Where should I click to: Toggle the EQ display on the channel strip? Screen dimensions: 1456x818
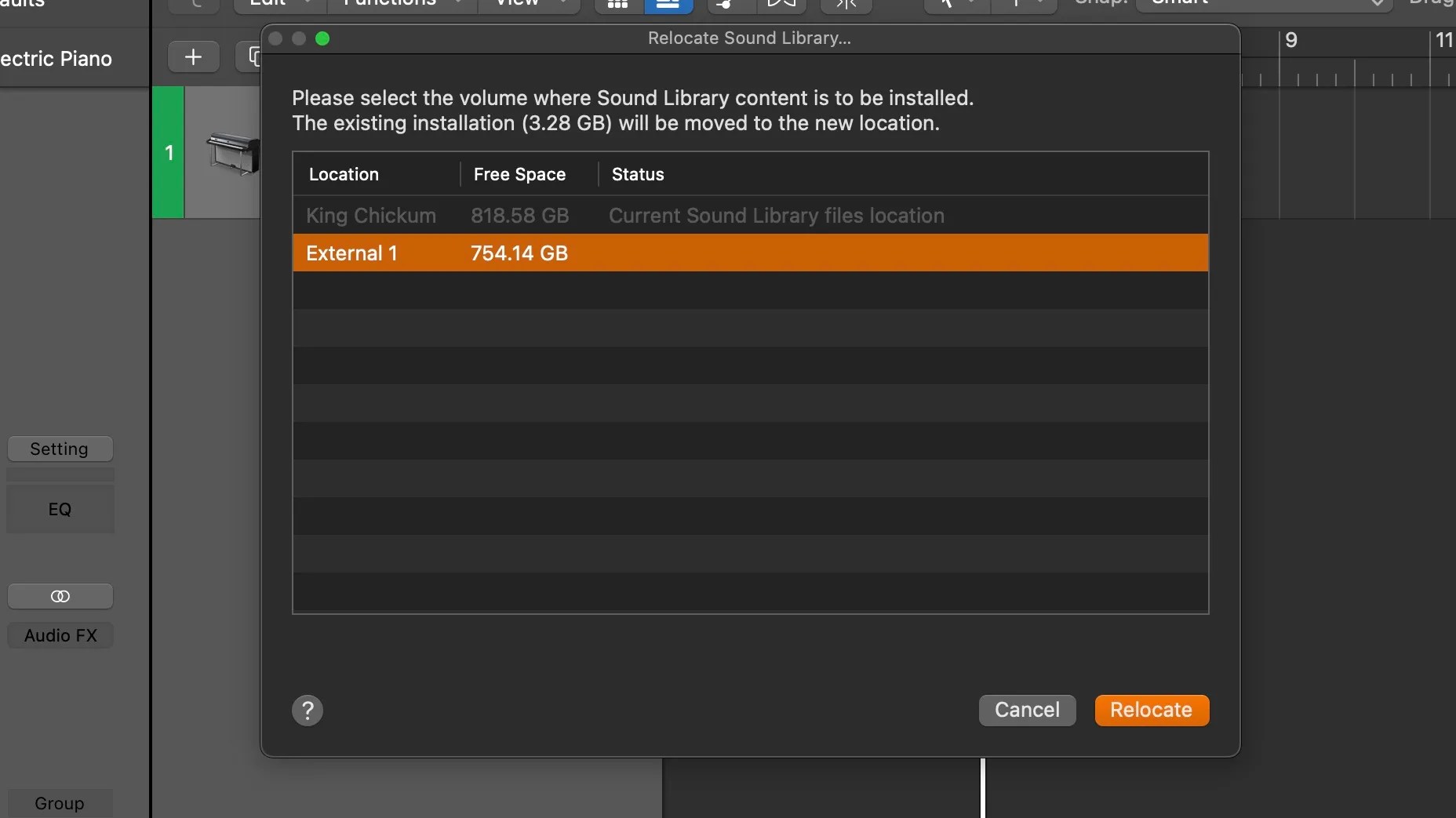[60, 509]
